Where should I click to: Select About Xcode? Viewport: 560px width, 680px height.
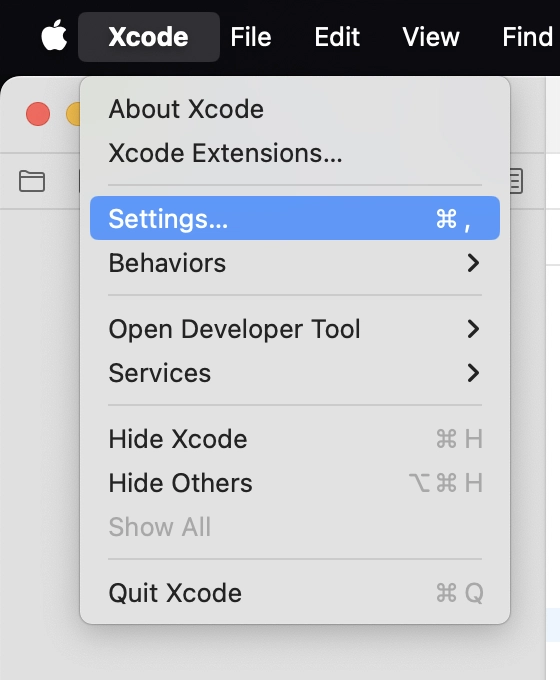[x=295, y=109]
